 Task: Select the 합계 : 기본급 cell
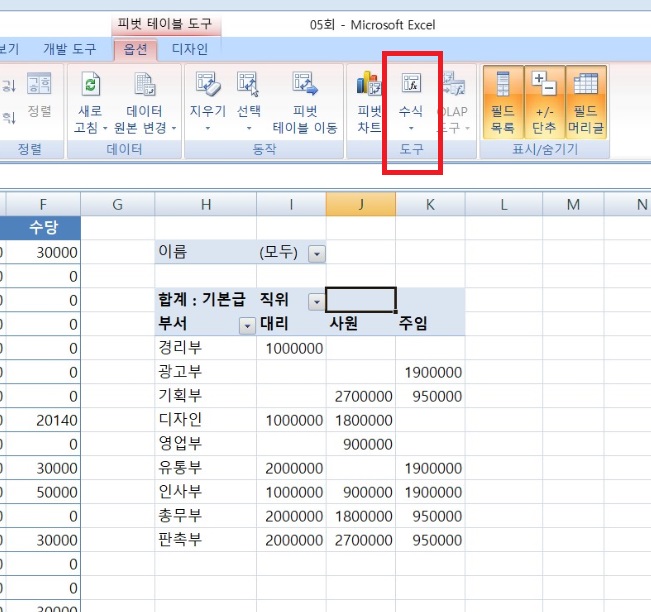[204, 300]
